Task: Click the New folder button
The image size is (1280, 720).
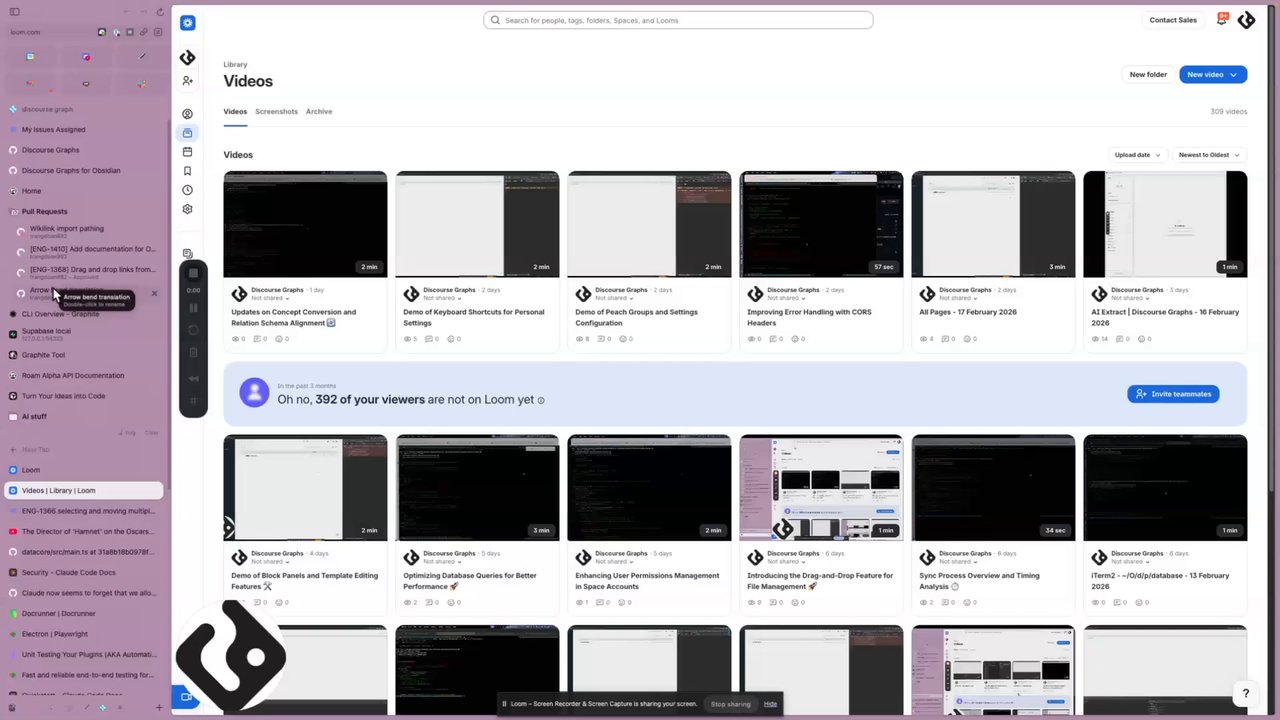Action: [1148, 74]
